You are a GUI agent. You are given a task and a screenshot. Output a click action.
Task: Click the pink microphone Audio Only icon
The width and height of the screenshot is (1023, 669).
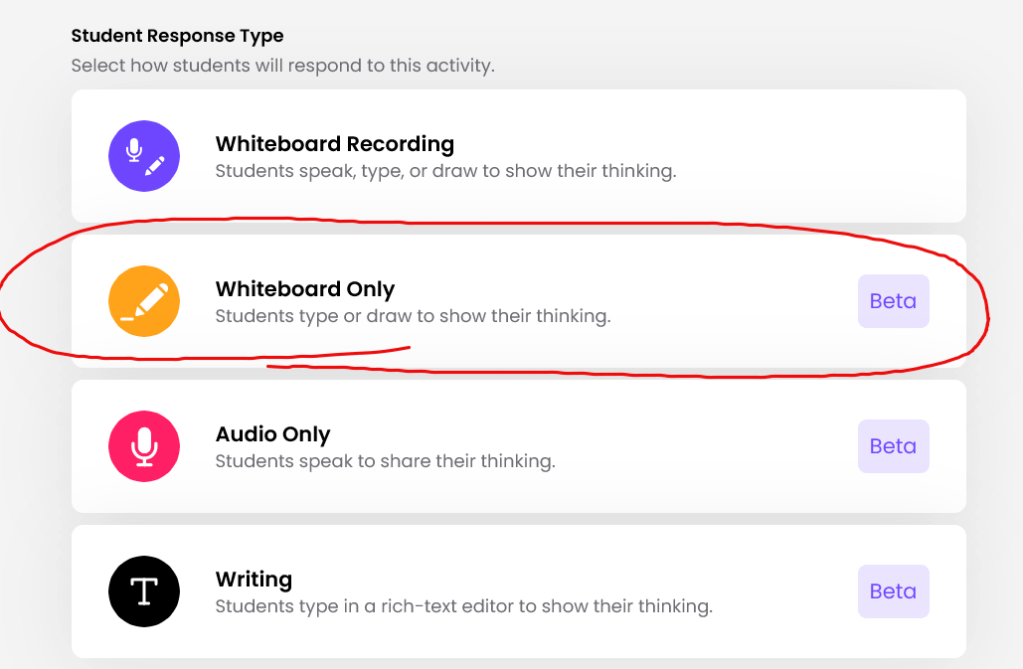tap(144, 446)
